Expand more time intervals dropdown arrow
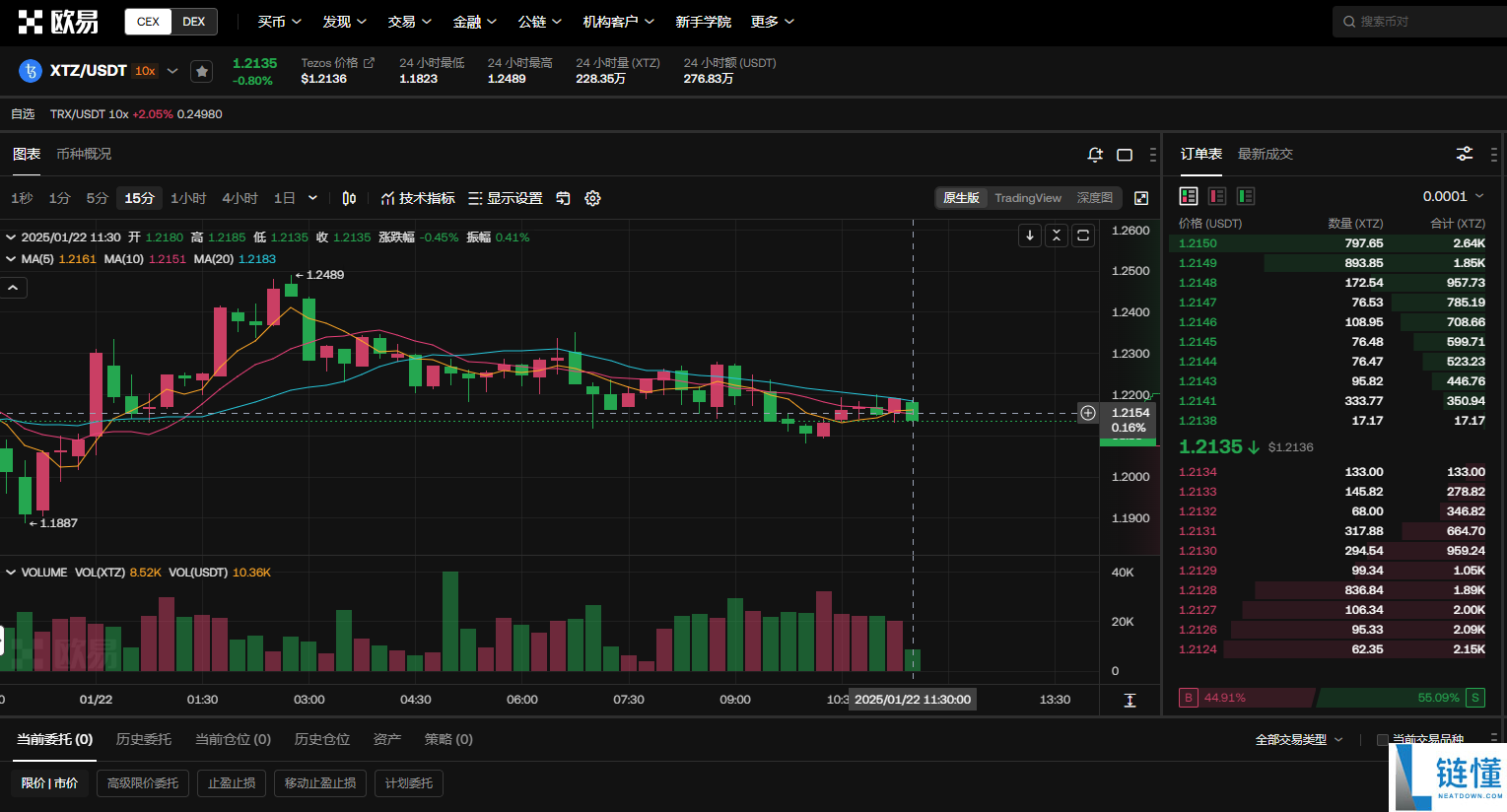Viewport: 1507px width, 812px height. tap(312, 198)
